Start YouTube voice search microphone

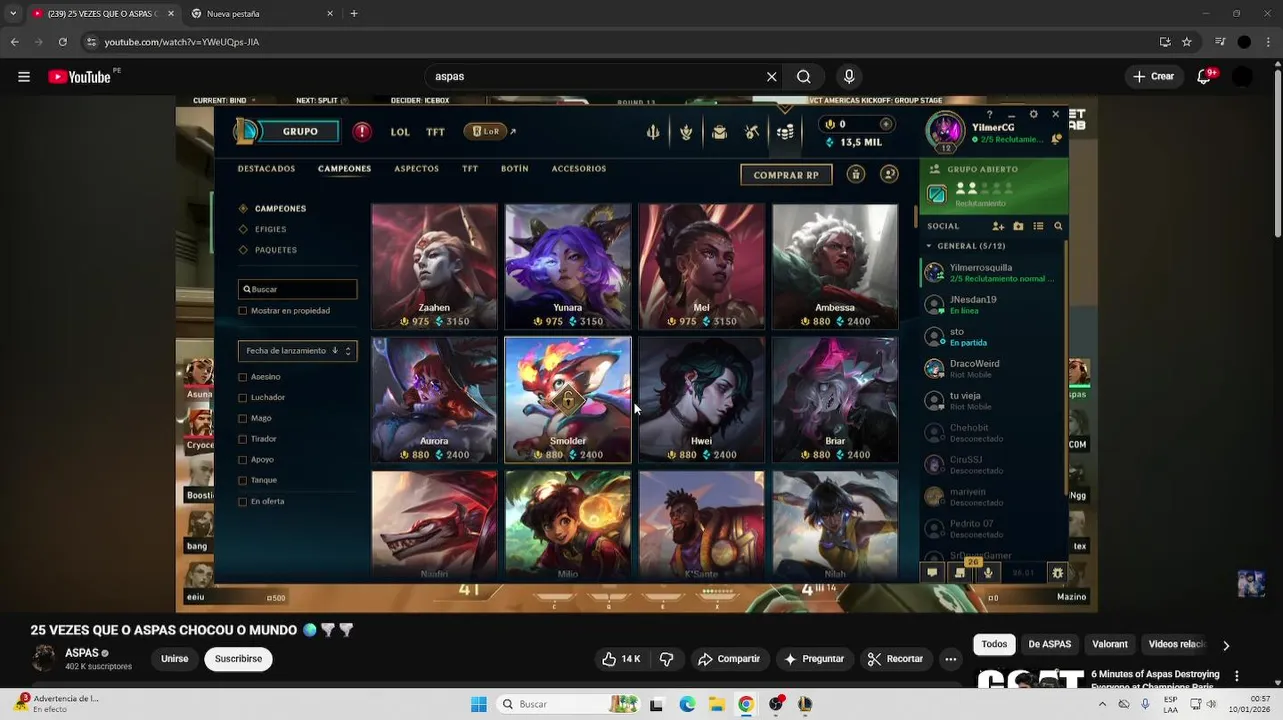coord(849,77)
